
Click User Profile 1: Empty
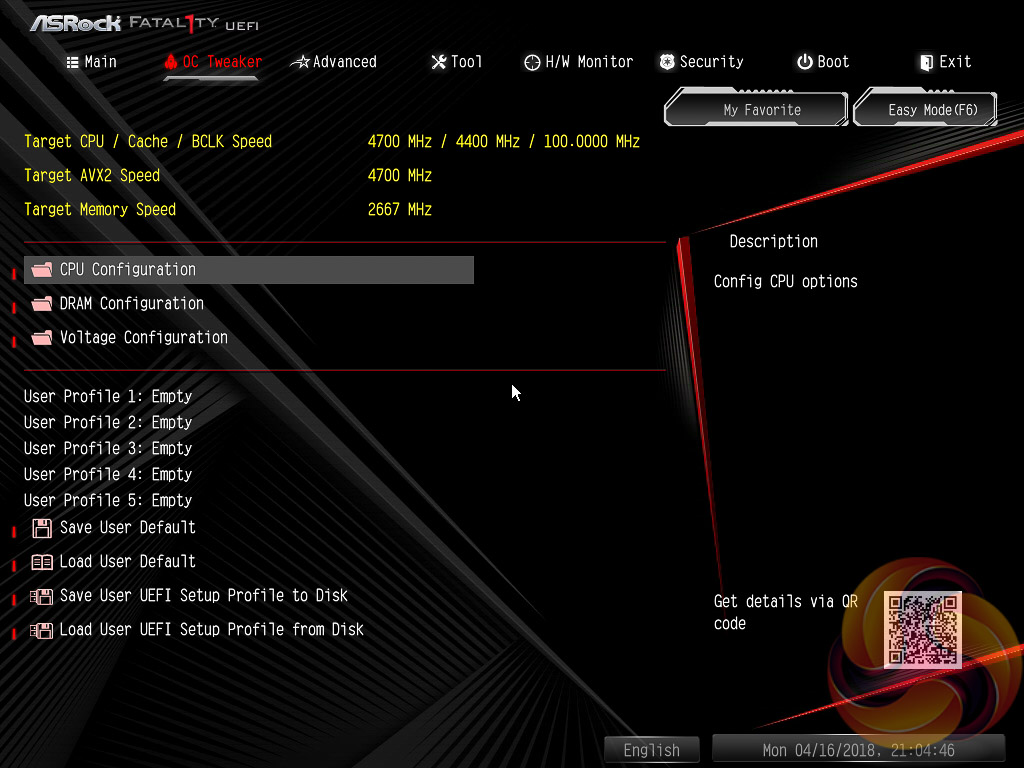[x=108, y=396]
